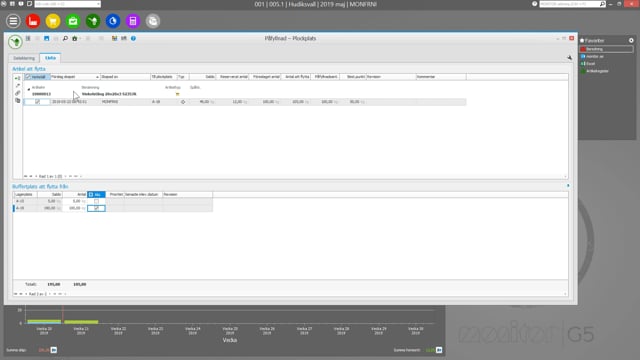640x360 pixels.
Task: Click the 5,00 quantity cell in the A-10 row
Action: click(75, 201)
